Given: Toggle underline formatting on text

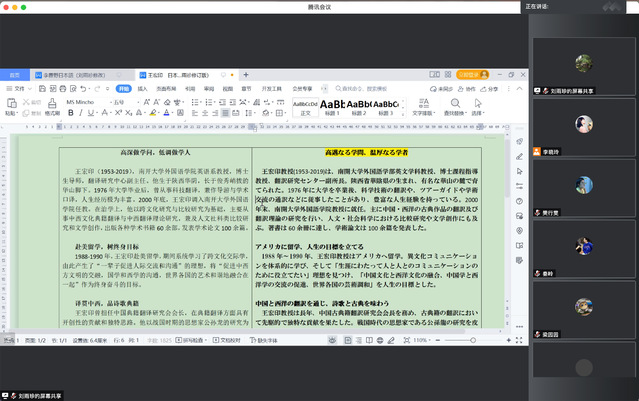Looking at the screenshot, I should tap(90, 112).
